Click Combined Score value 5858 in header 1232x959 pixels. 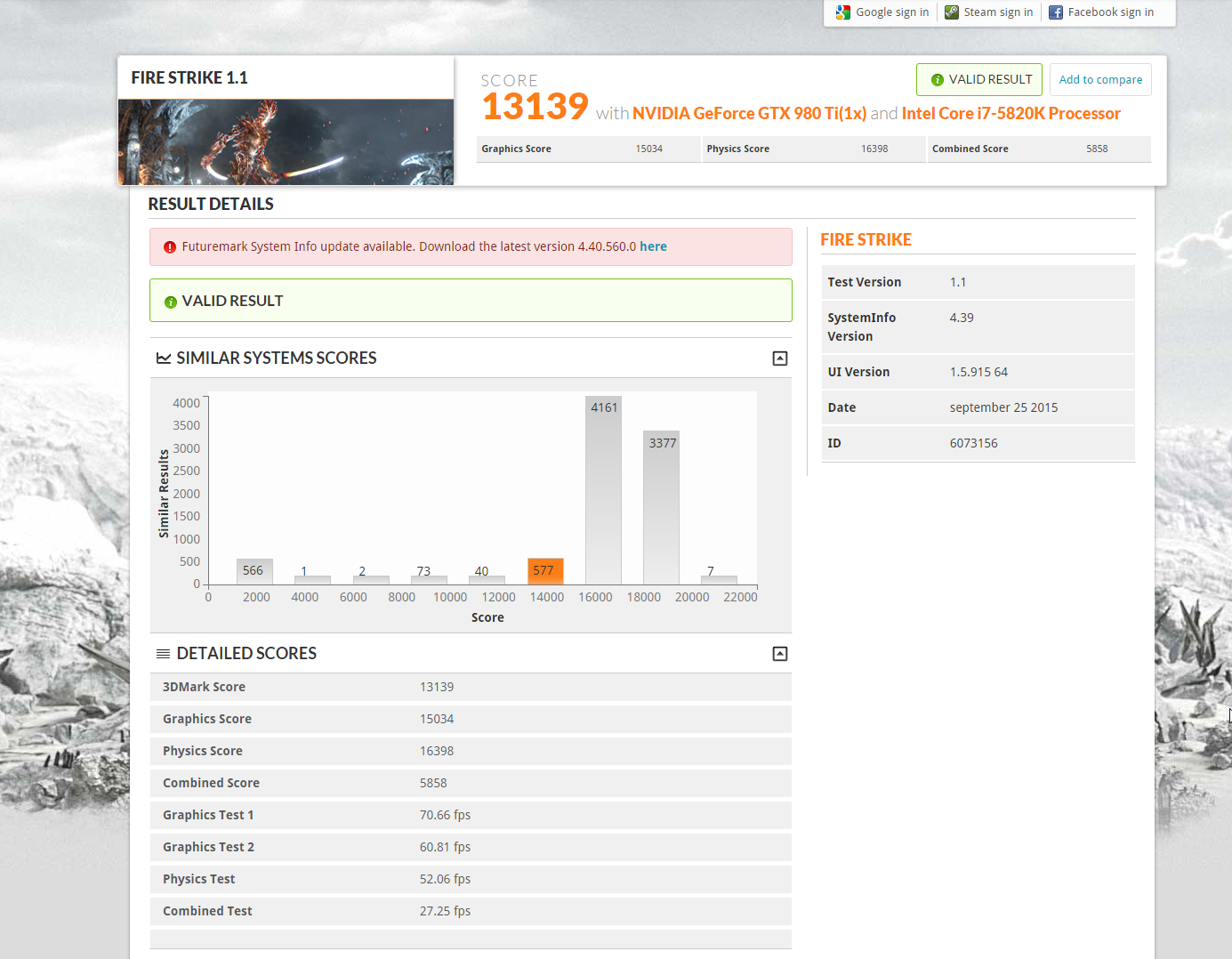[x=1097, y=149]
